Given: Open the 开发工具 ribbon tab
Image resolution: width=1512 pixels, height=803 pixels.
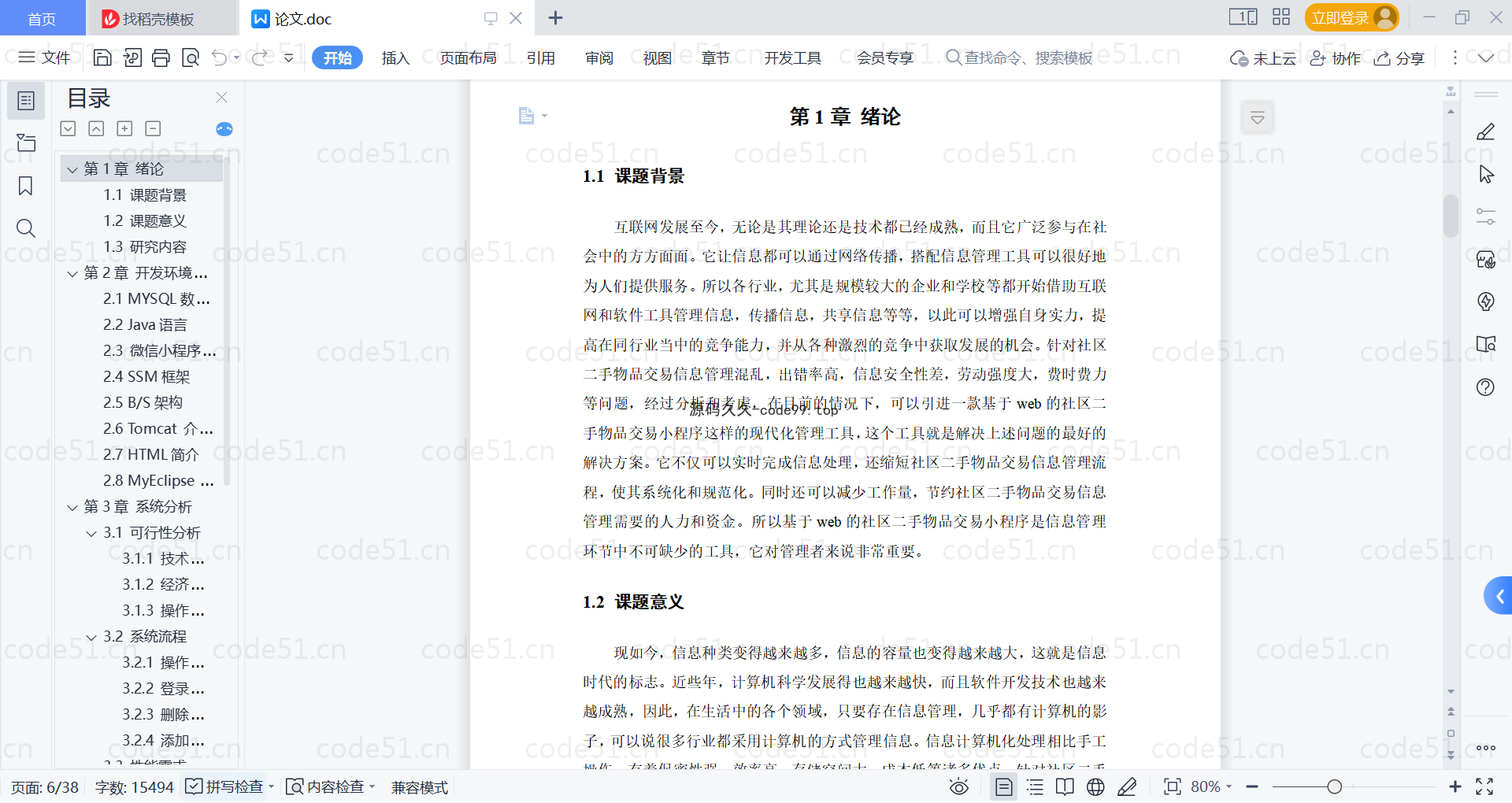Looking at the screenshot, I should [x=792, y=57].
